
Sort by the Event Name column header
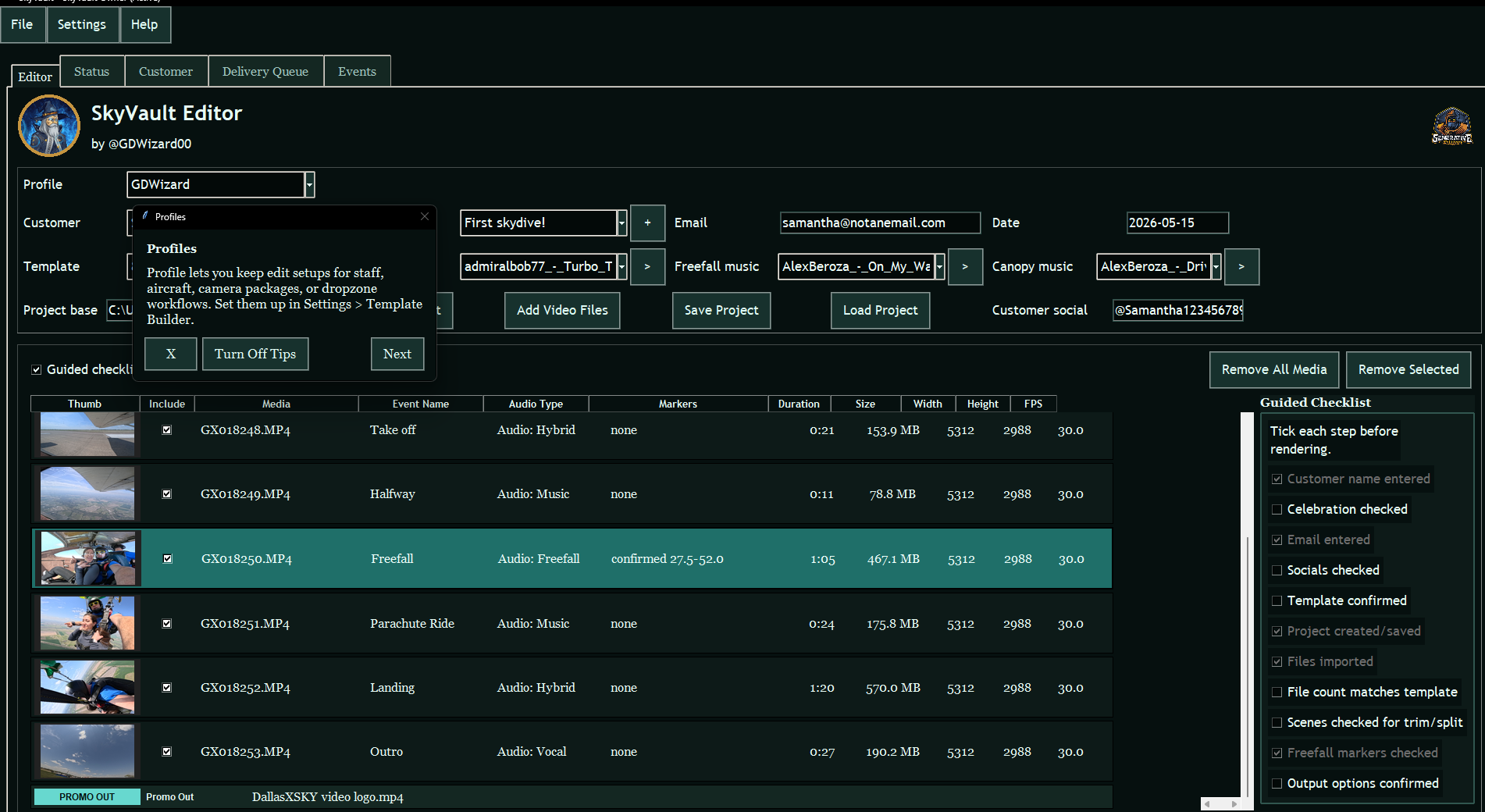421,404
